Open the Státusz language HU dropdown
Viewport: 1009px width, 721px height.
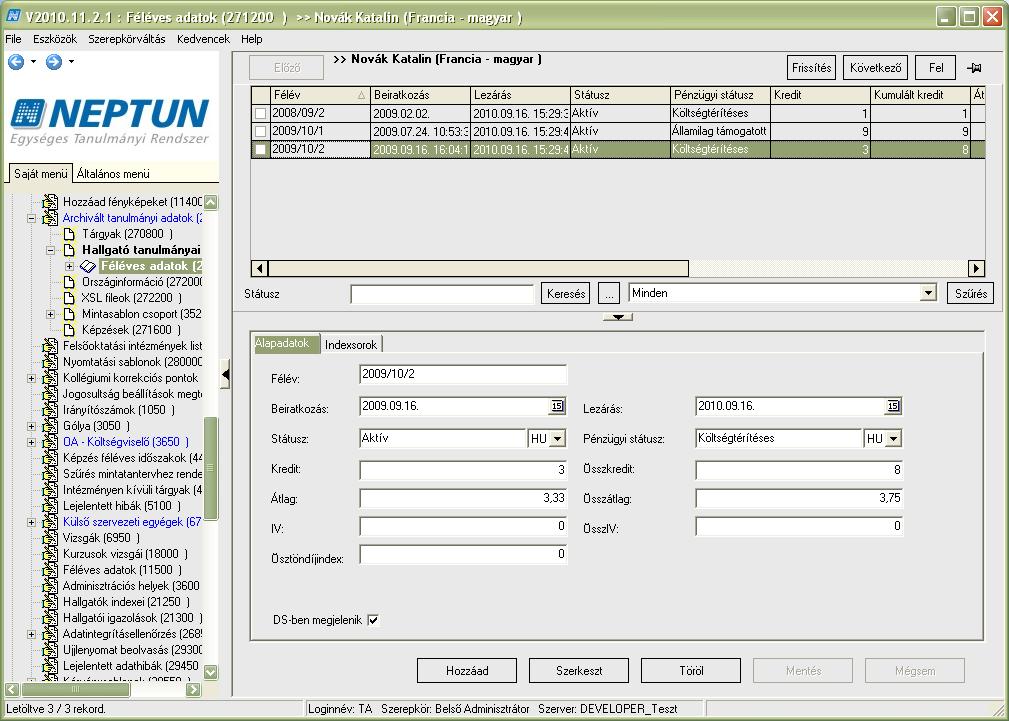click(x=557, y=438)
